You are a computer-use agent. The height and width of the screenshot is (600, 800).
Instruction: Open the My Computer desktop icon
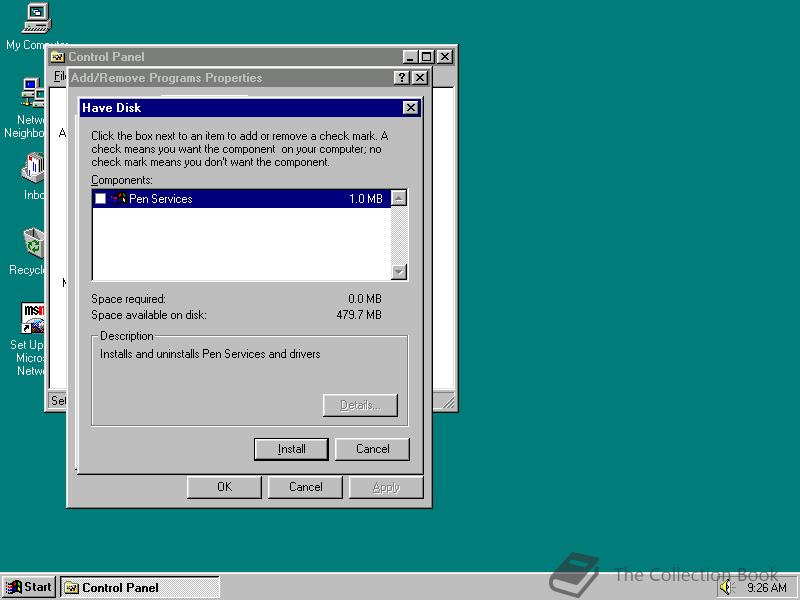(x=37, y=18)
